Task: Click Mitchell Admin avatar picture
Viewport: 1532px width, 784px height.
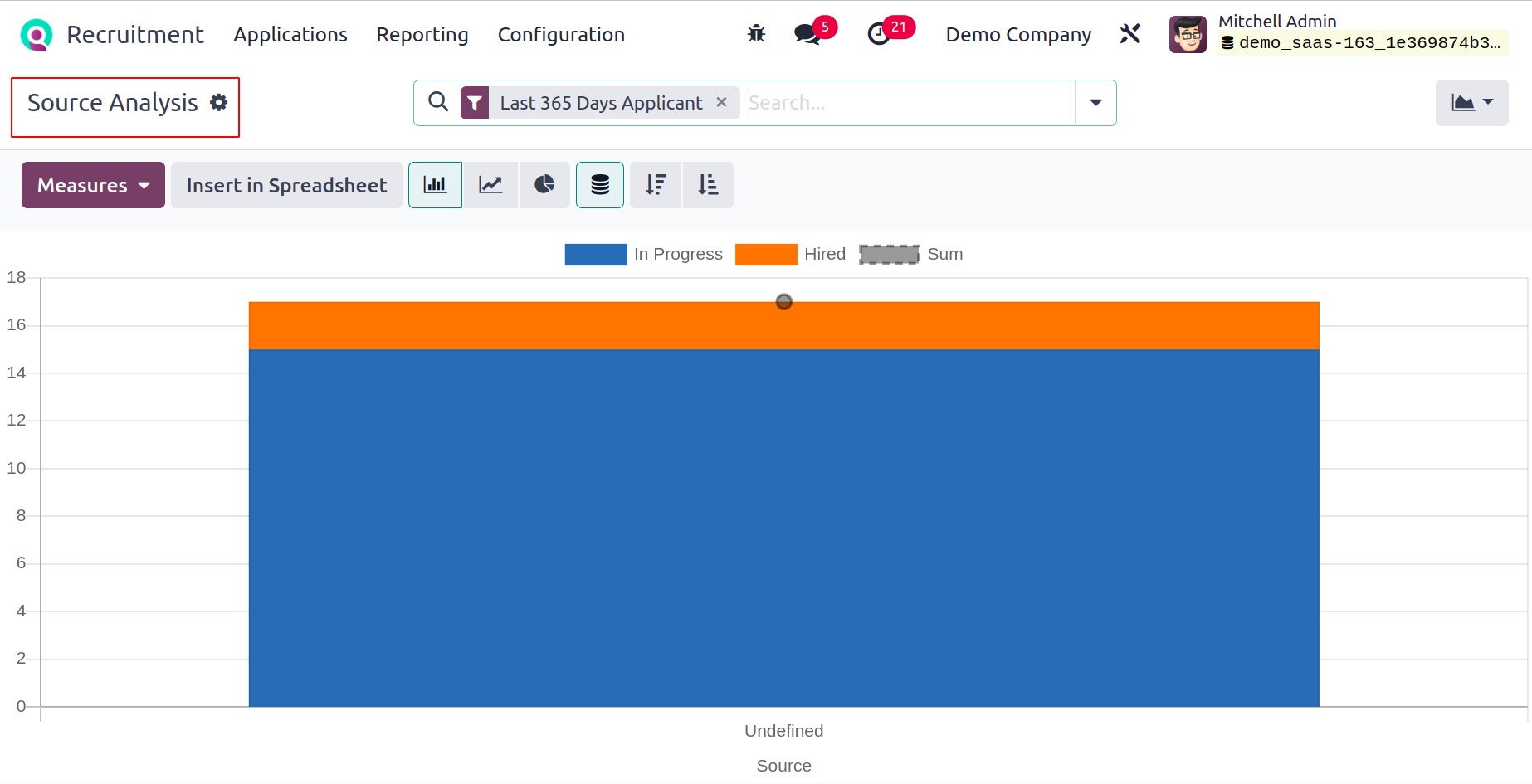Action: (1188, 34)
